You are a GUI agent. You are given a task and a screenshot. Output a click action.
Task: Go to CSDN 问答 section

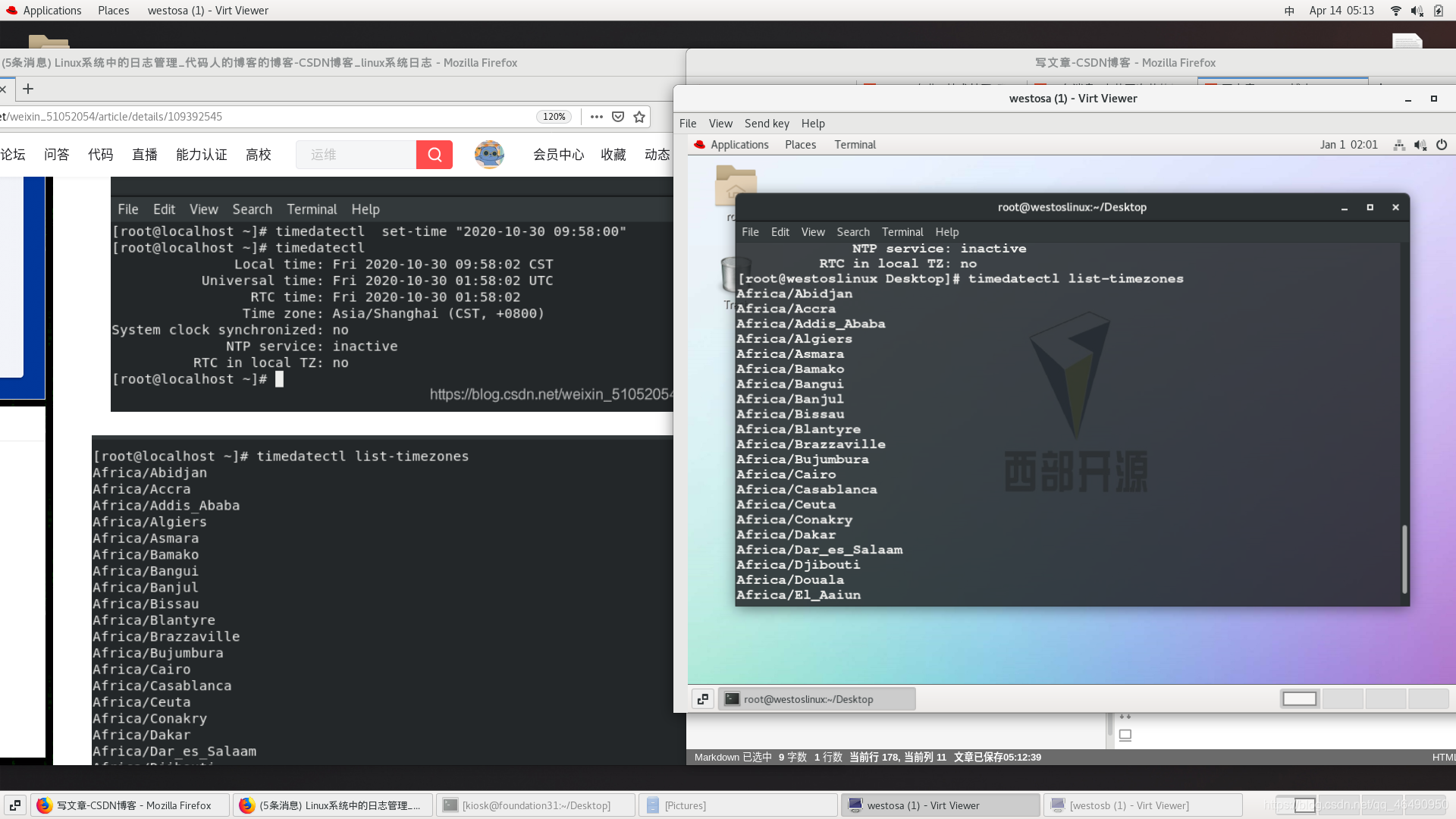click(x=57, y=155)
